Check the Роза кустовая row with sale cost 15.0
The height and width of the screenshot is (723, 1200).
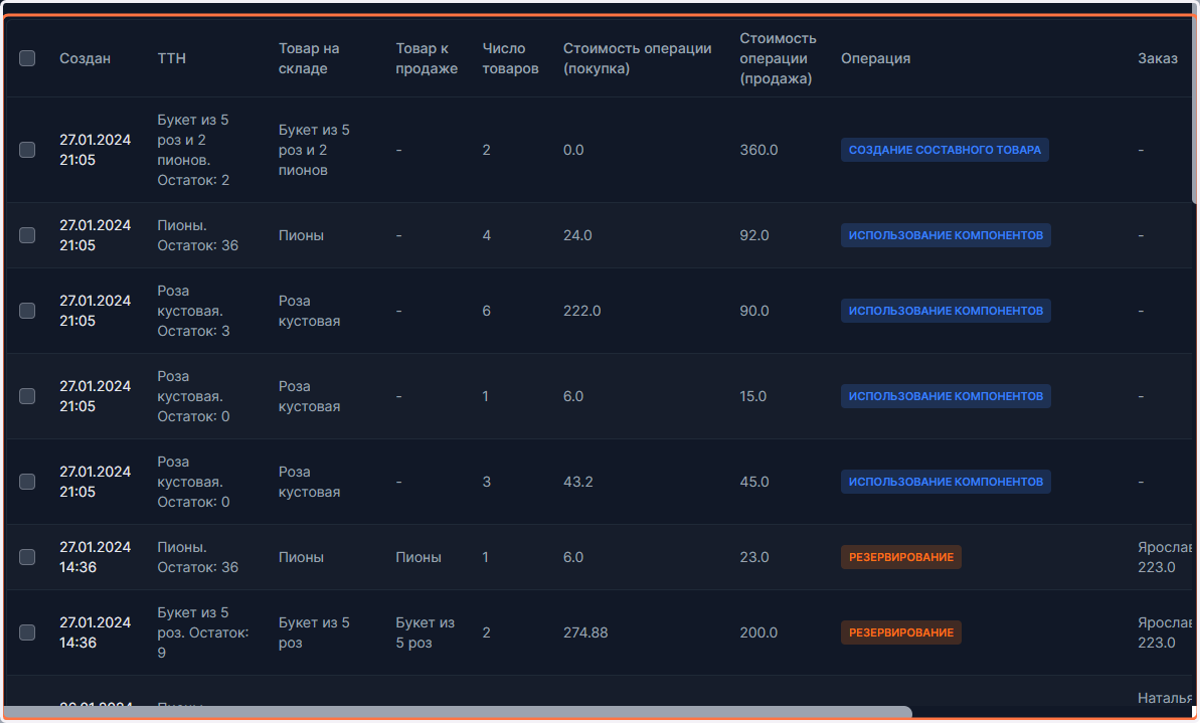point(27,396)
